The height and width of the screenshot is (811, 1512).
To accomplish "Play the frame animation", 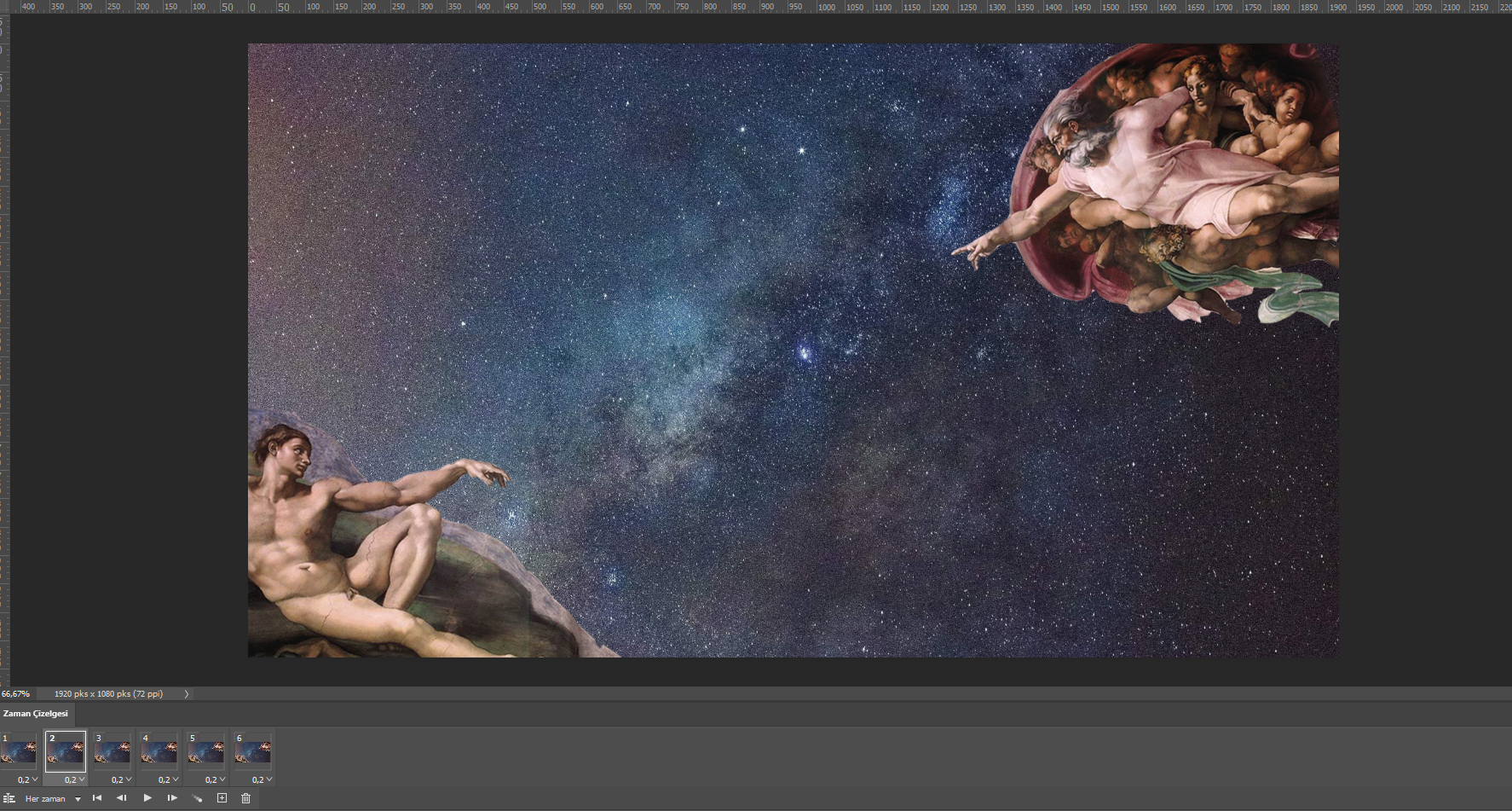I will [x=147, y=798].
